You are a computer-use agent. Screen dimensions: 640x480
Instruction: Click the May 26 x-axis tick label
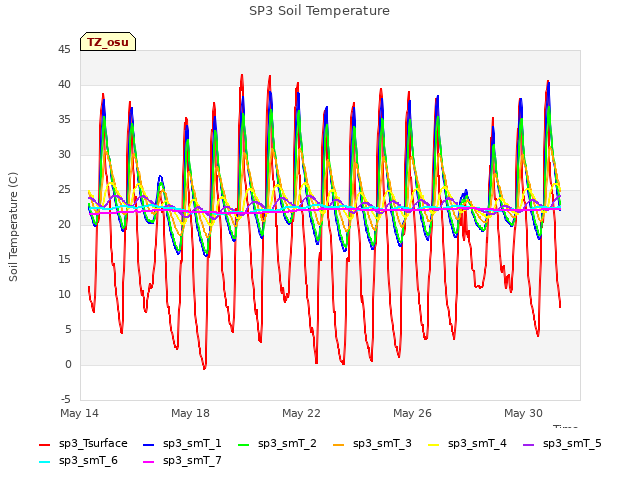point(412,413)
